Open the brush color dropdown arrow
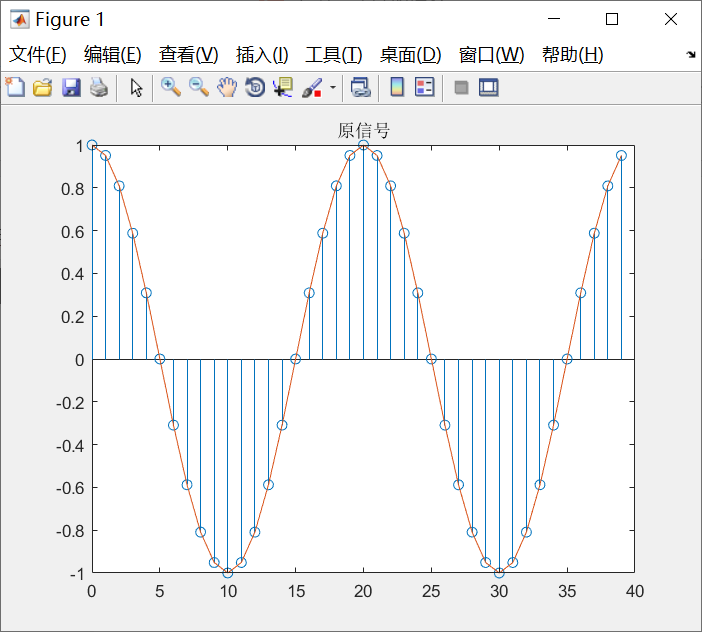The height and width of the screenshot is (632, 702). click(333, 87)
